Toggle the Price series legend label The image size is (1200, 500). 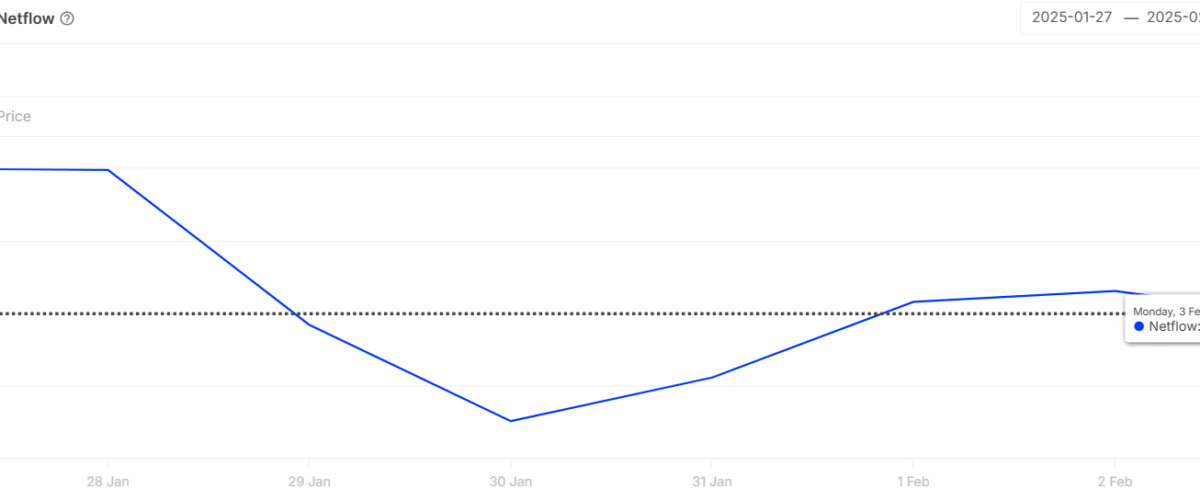tap(15, 116)
